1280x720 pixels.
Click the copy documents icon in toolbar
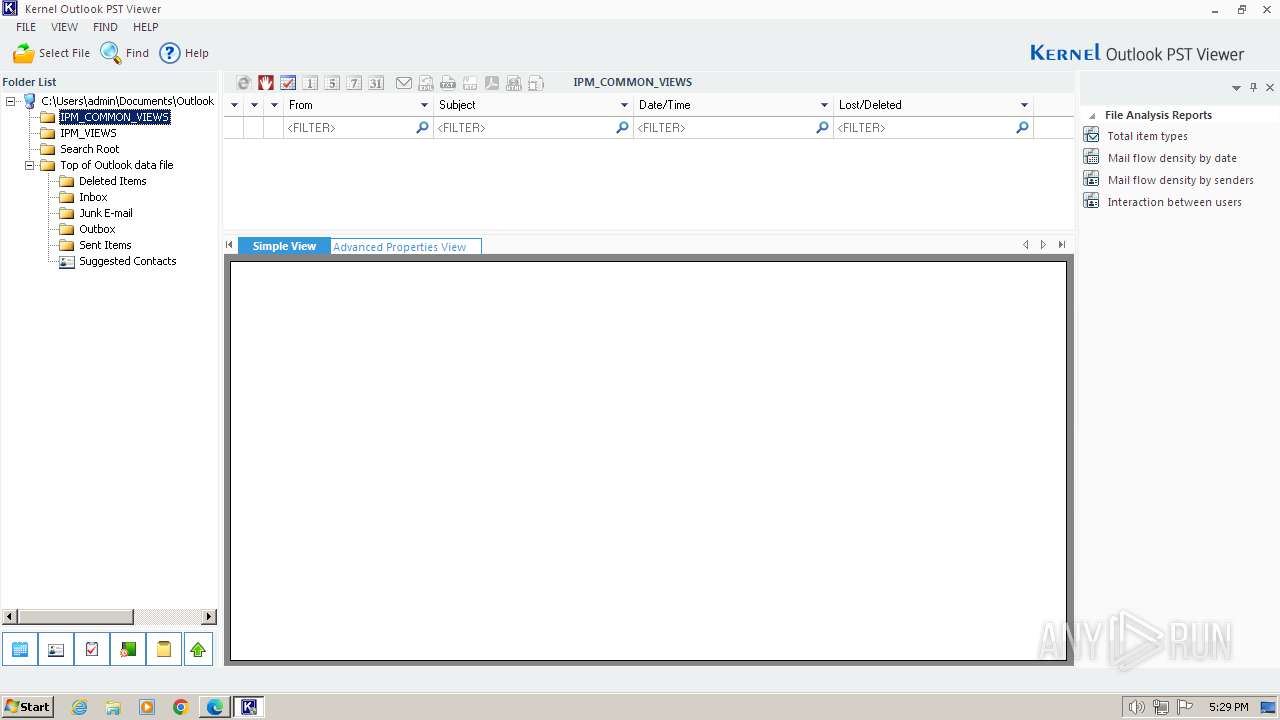(x=536, y=83)
